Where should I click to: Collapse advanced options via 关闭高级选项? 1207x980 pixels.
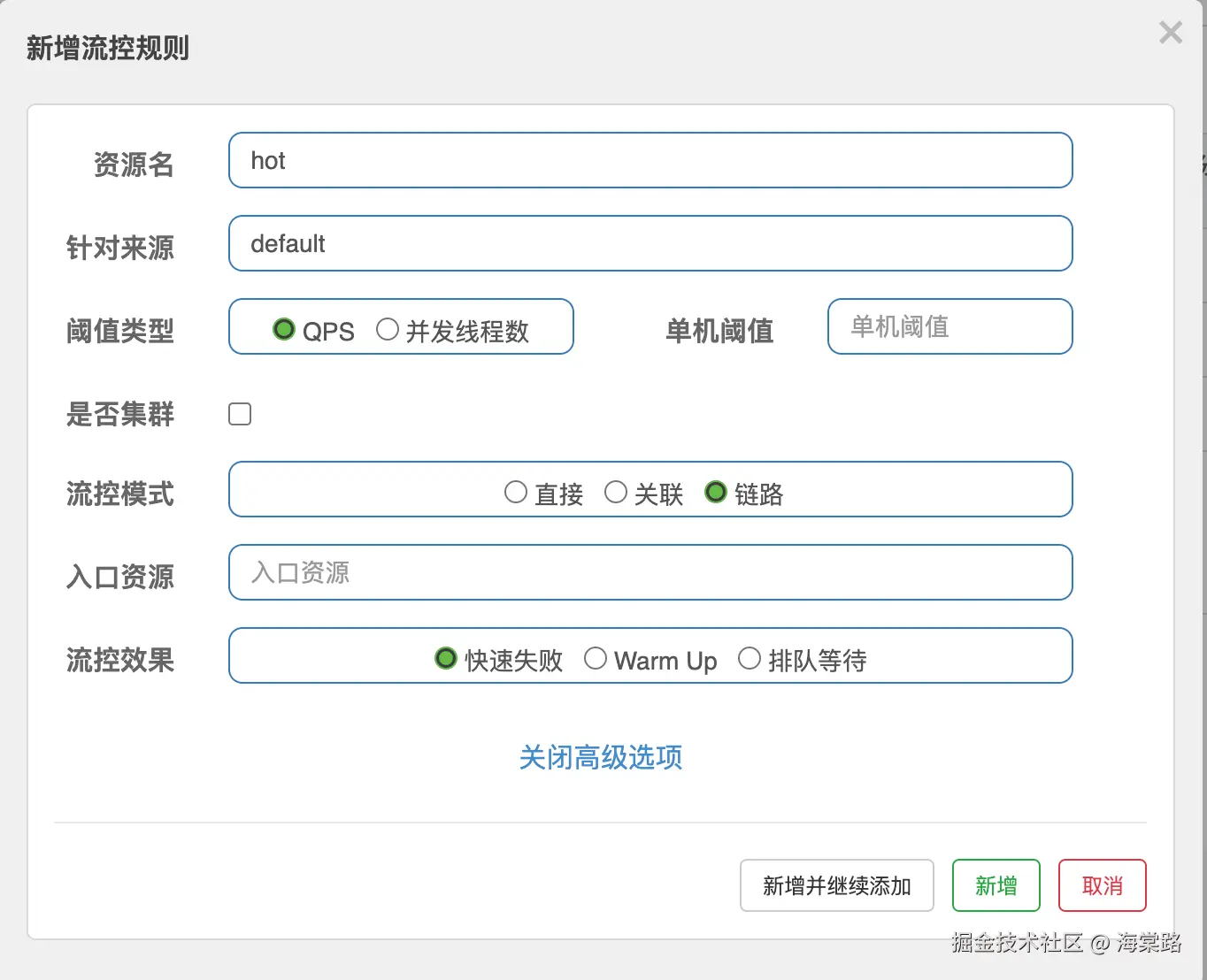pos(601,758)
